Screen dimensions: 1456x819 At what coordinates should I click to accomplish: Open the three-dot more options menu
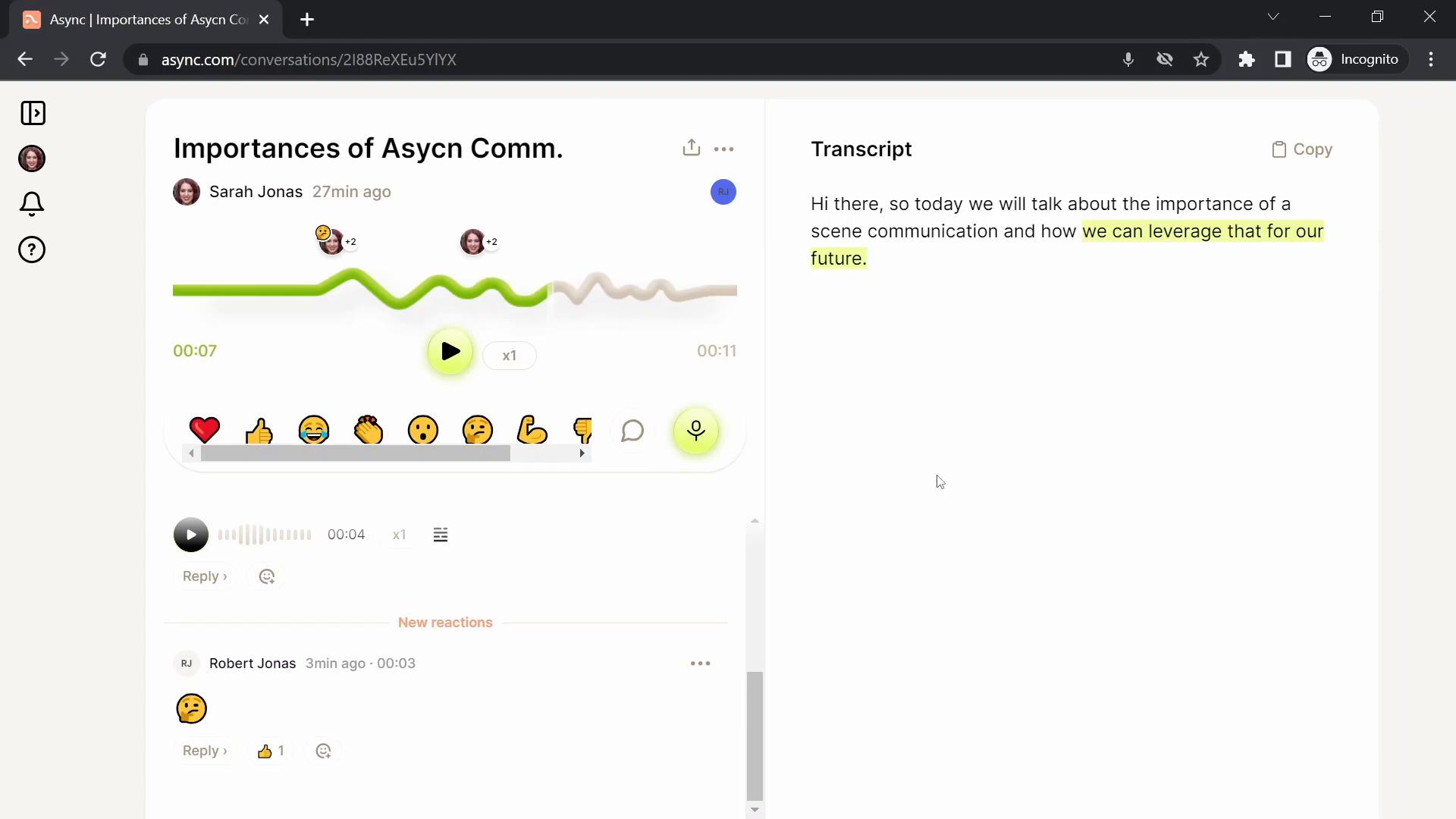724,149
